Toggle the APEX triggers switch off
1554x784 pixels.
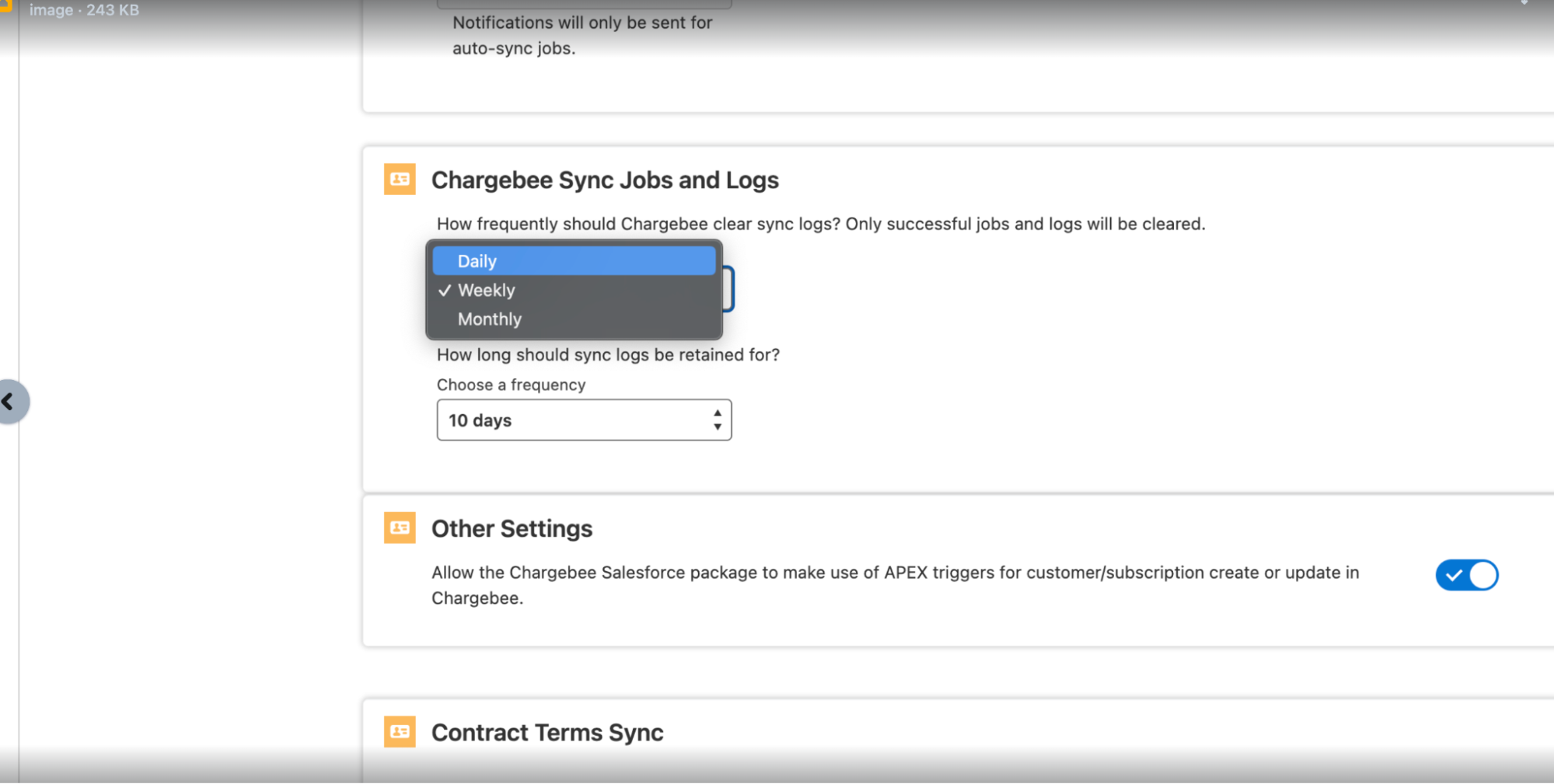tap(1466, 575)
